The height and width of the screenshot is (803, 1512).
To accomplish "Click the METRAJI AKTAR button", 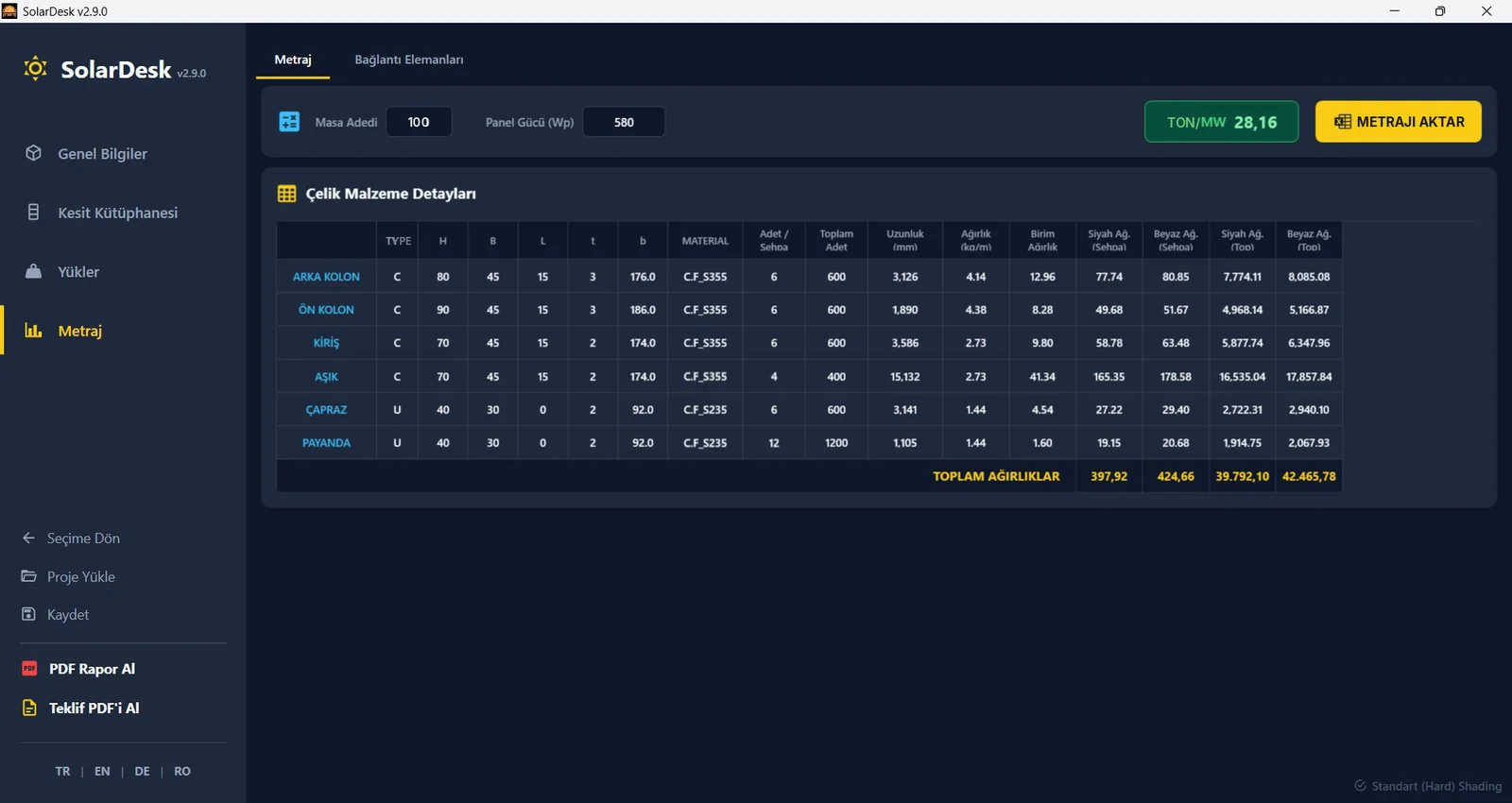I will (1398, 122).
